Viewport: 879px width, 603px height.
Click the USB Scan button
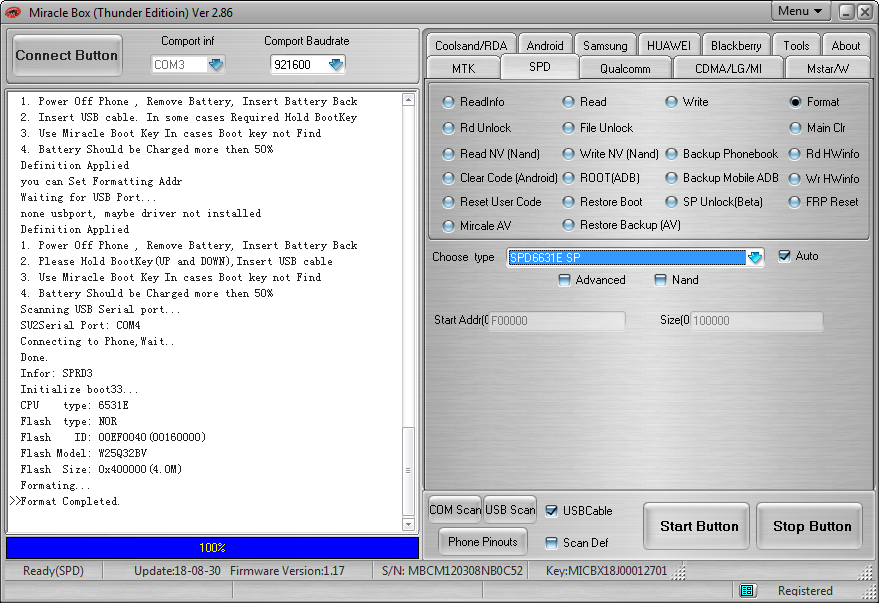[x=510, y=509]
